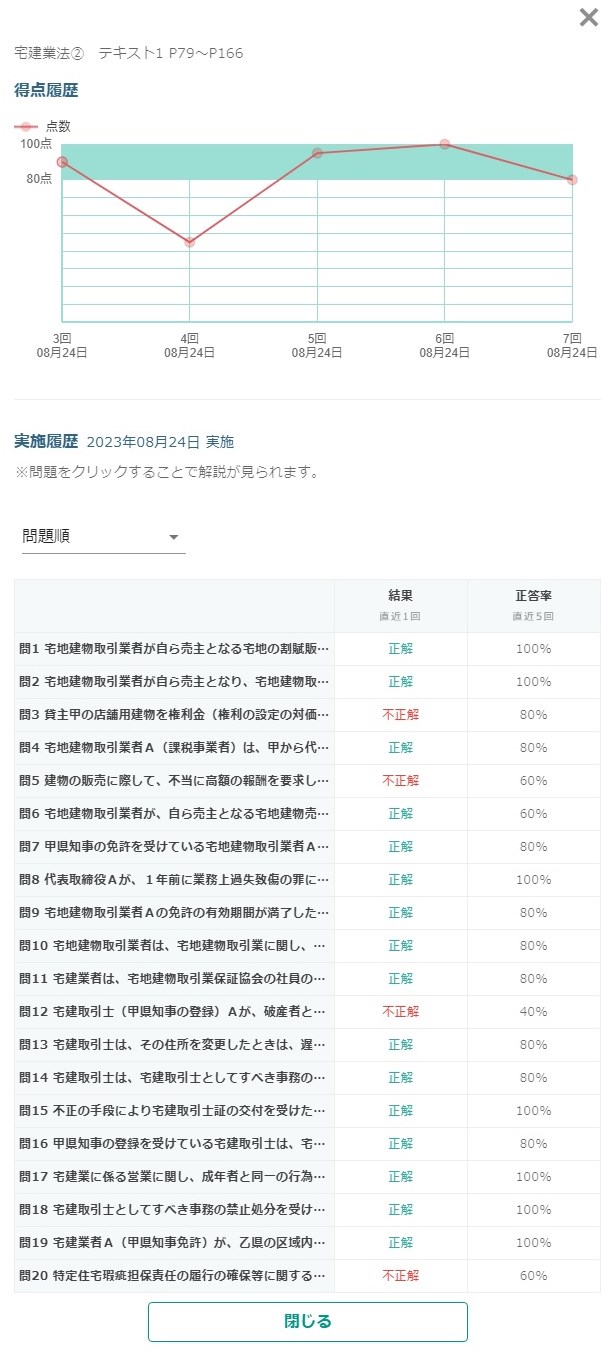Open 問5 question about 建物の販売
610x1352 pixels.
click(x=308, y=781)
